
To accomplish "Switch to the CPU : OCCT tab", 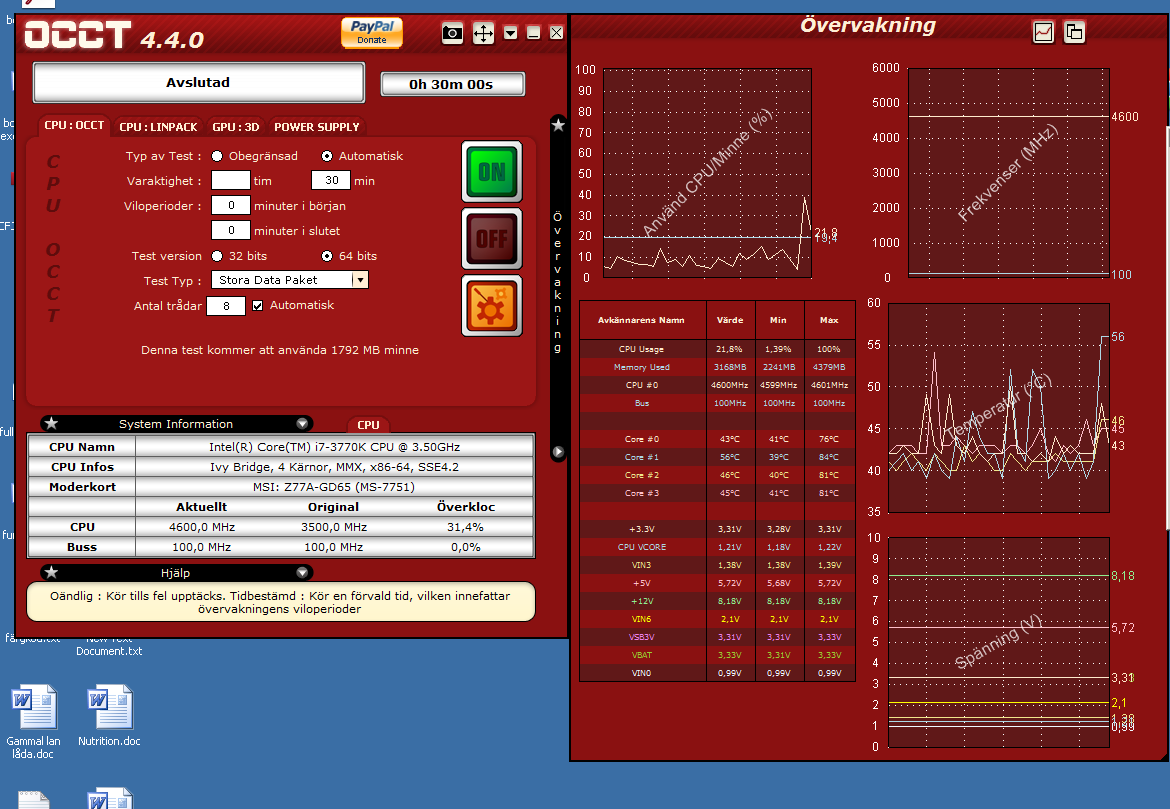I will tap(74, 125).
